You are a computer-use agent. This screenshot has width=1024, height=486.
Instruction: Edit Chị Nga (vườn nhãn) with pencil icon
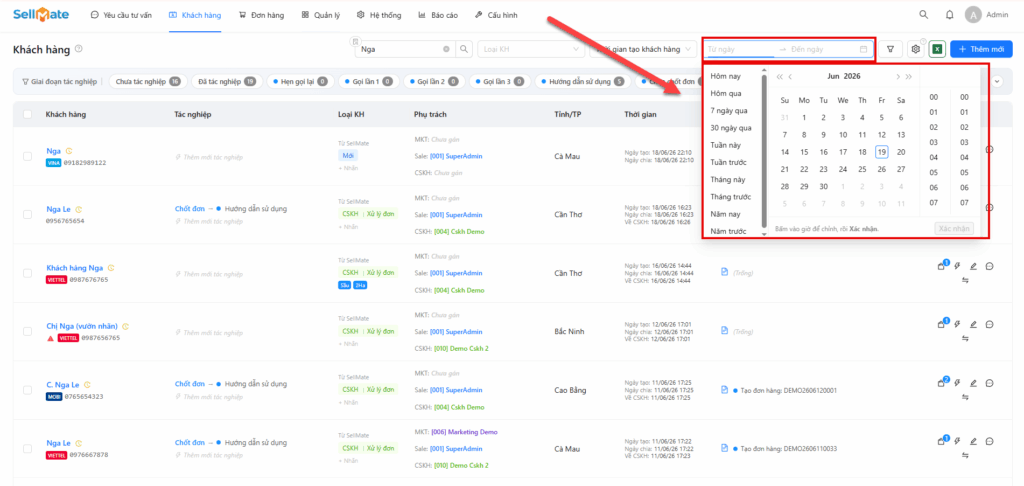coord(973,324)
